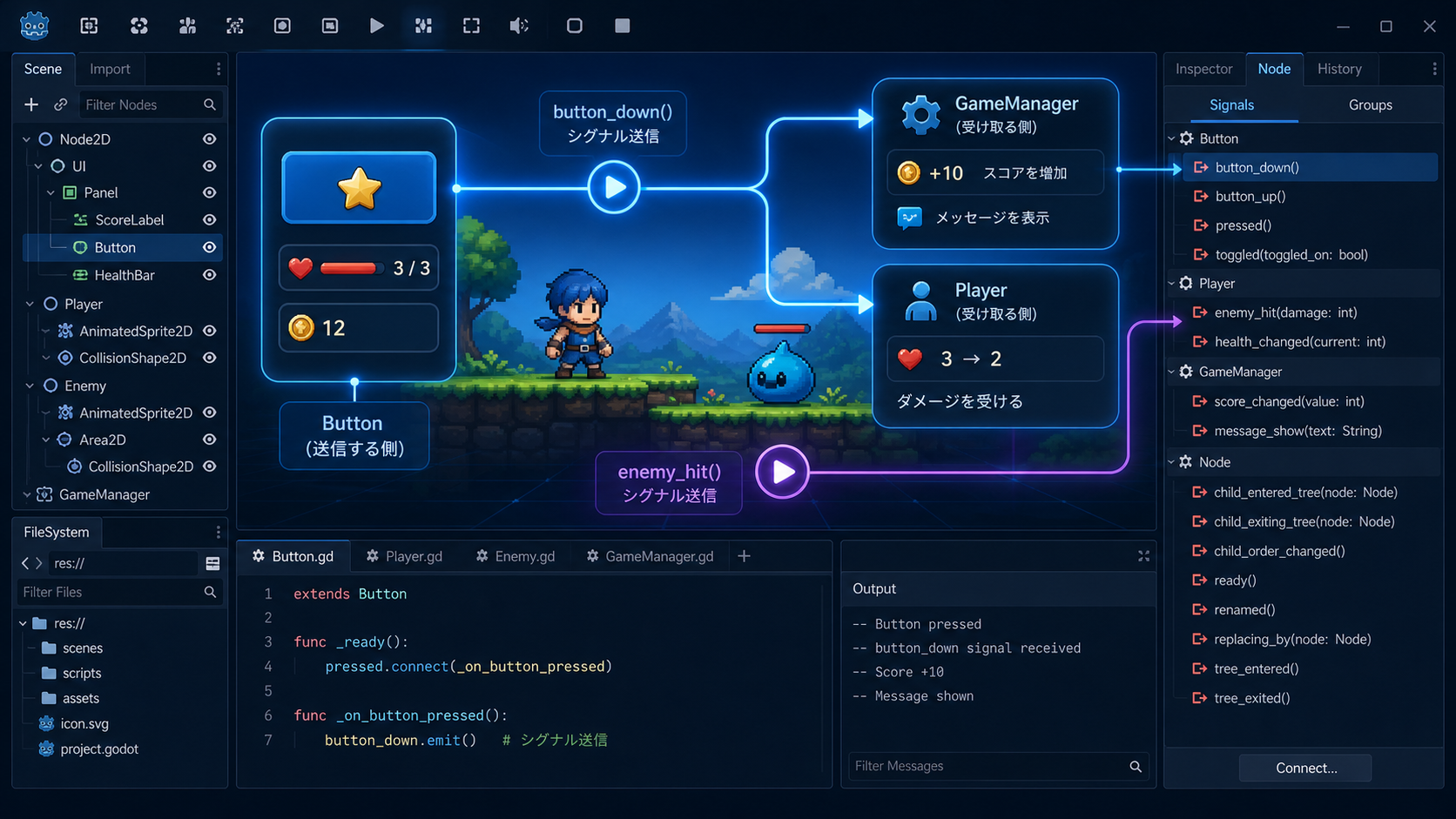The height and width of the screenshot is (819, 1456).
Task: Collapse the UI node branch
Action: click(x=38, y=166)
